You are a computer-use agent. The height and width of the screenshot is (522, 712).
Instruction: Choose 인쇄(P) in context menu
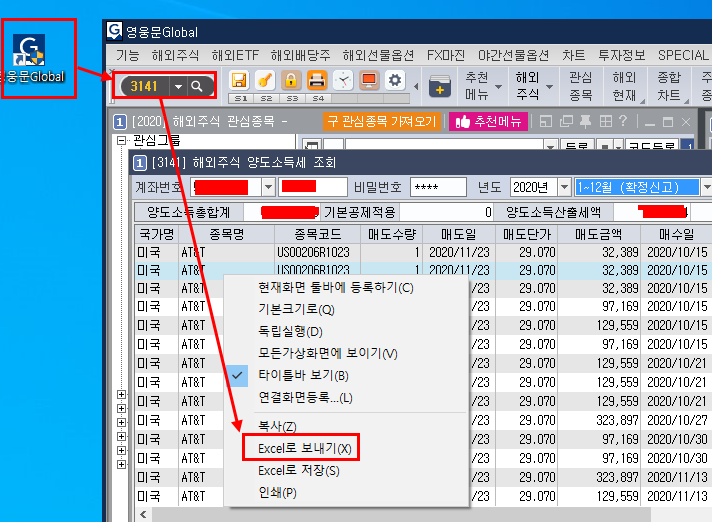(x=277, y=492)
